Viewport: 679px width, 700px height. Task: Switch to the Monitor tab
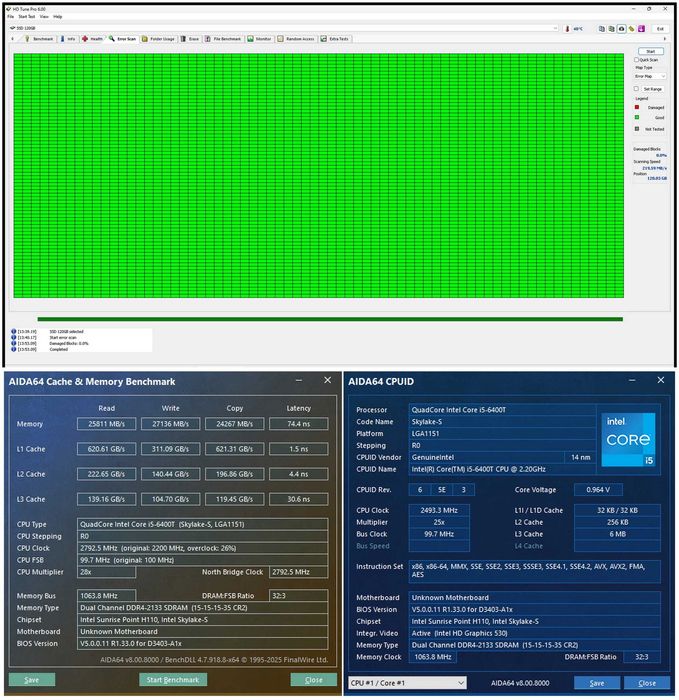259,39
